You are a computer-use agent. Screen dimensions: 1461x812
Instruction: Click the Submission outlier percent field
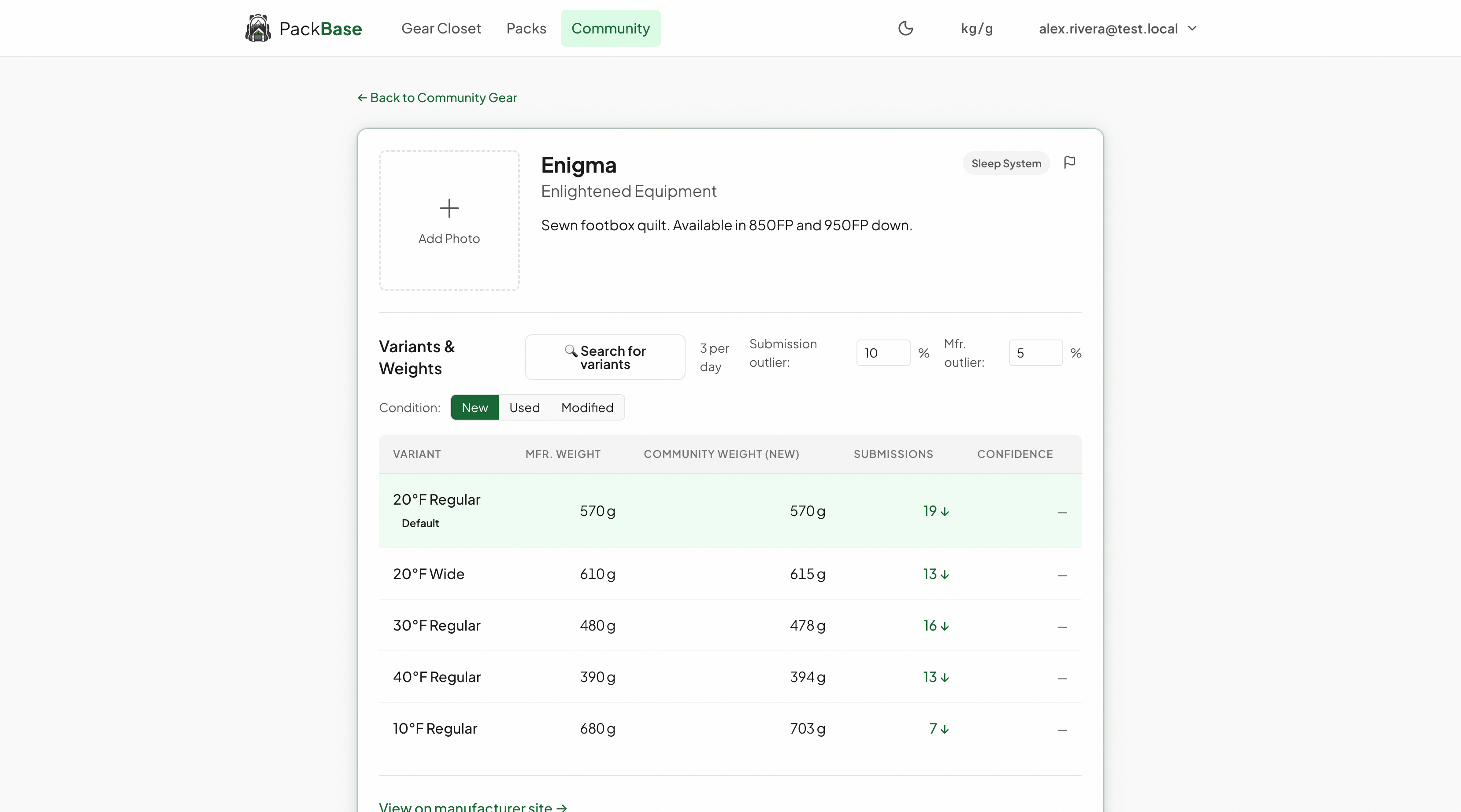883,353
